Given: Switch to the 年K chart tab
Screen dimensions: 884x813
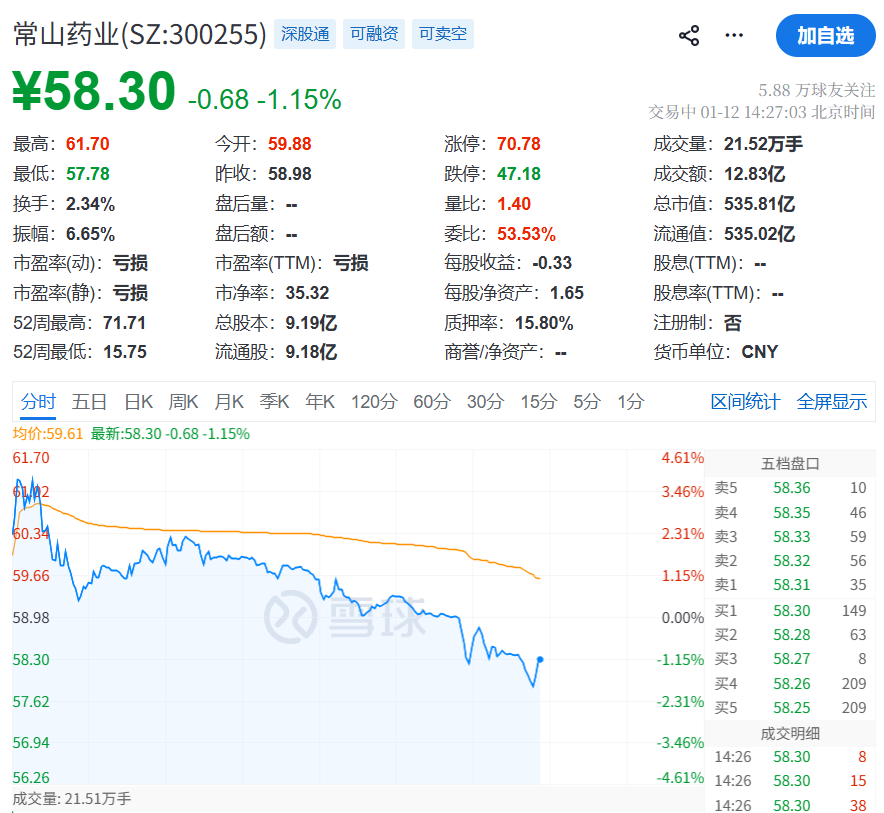Looking at the screenshot, I should point(320,402).
